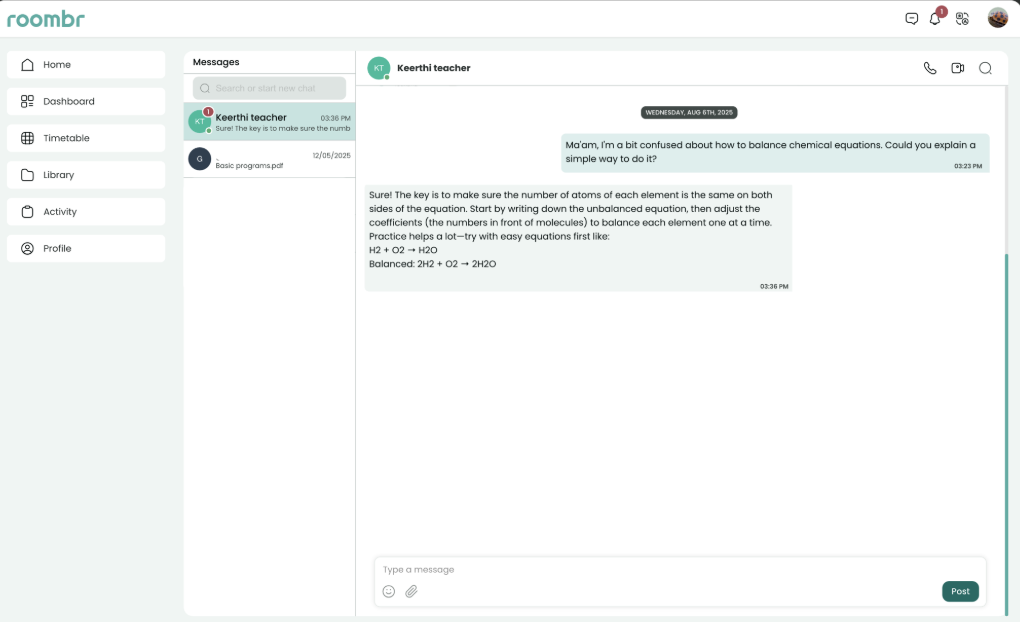Open the Basic programs.pdf chat
Viewport: 1020px width, 622px height.
[x=268, y=158]
